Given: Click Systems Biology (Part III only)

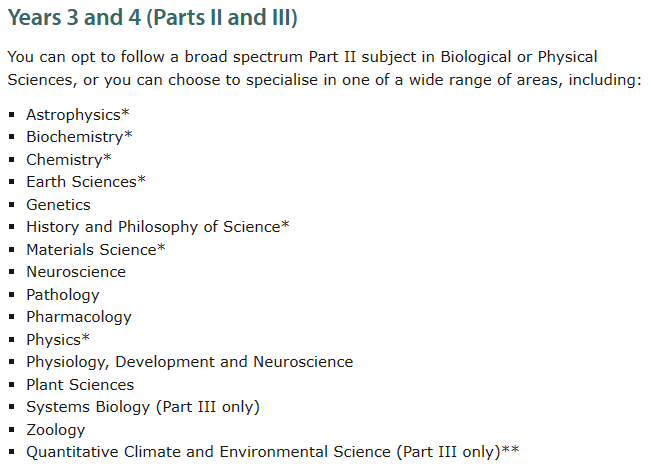Looking at the screenshot, I should tap(143, 407).
